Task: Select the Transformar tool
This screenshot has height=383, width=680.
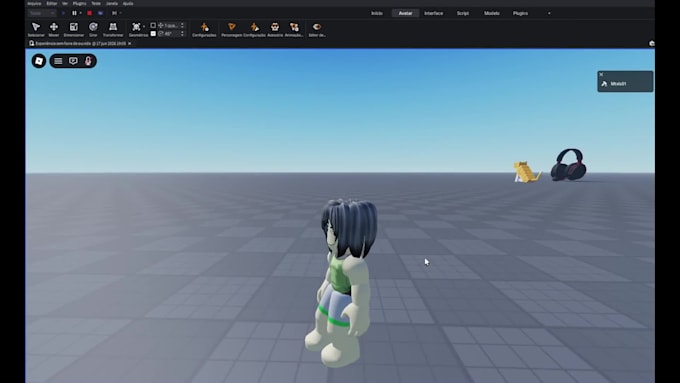Action: [113, 29]
